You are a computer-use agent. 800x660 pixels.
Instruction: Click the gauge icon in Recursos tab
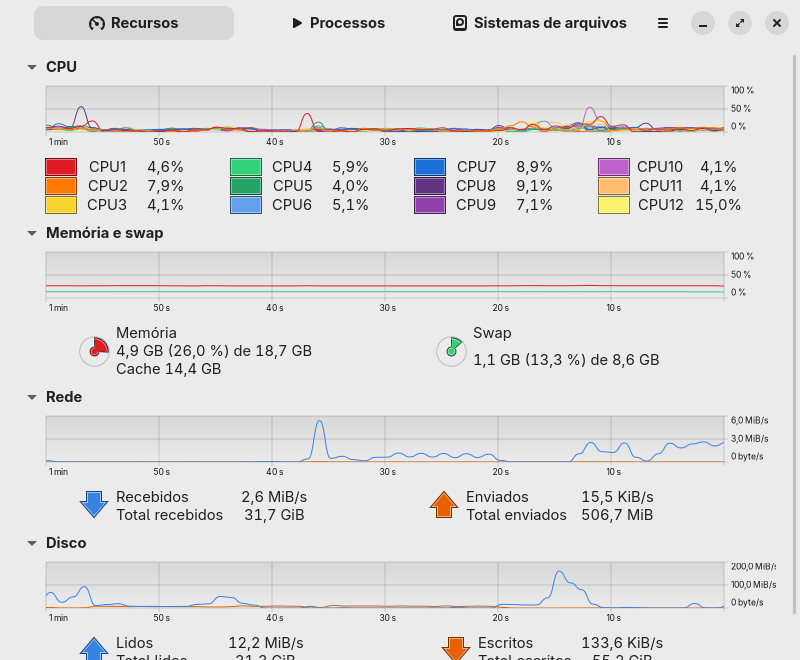(x=96, y=23)
